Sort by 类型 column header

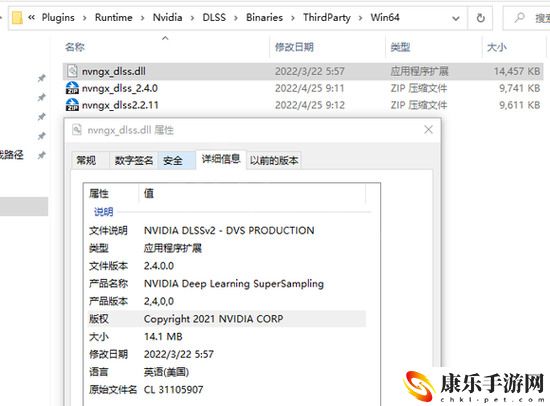click(x=401, y=47)
